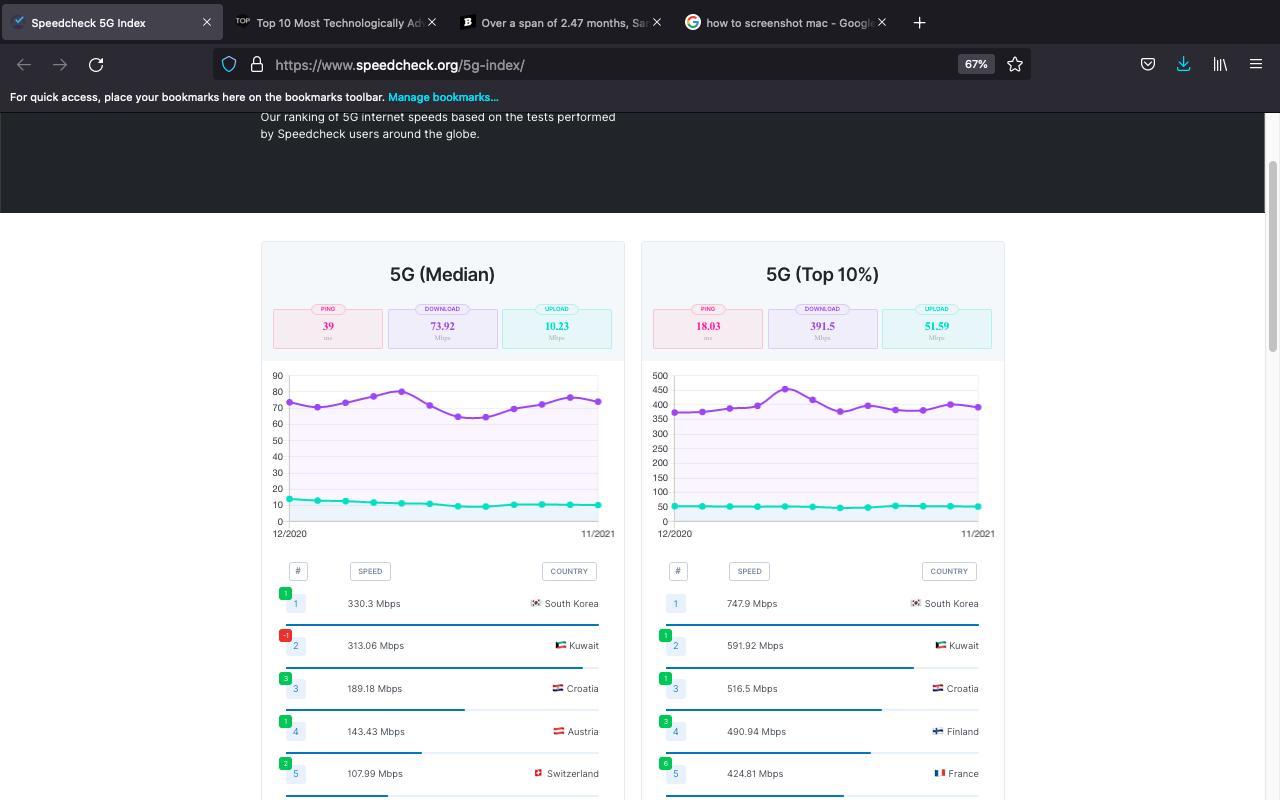Image resolution: width=1280 pixels, height=800 pixels.
Task: Close the Speedcheck 5G Index tab
Action: click(207, 22)
